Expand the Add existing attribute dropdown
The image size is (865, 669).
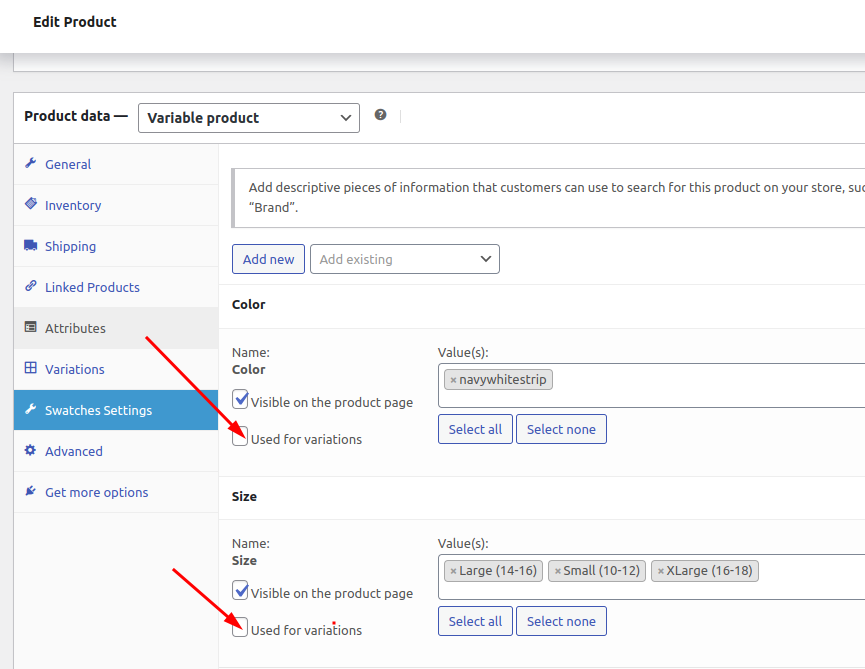coord(405,259)
